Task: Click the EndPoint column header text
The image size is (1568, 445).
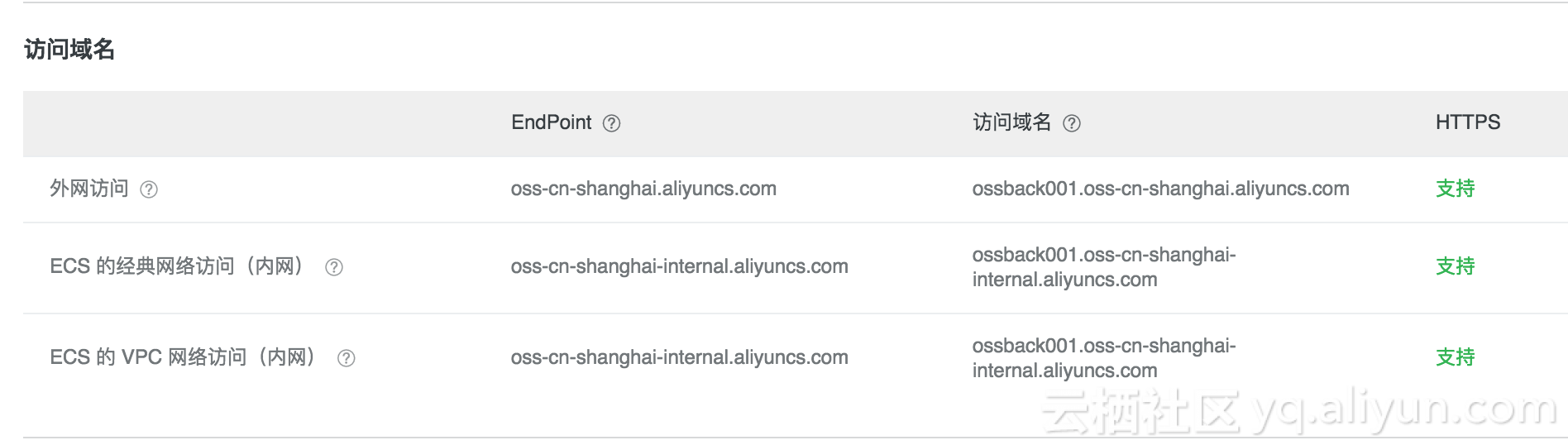Action: click(x=551, y=122)
